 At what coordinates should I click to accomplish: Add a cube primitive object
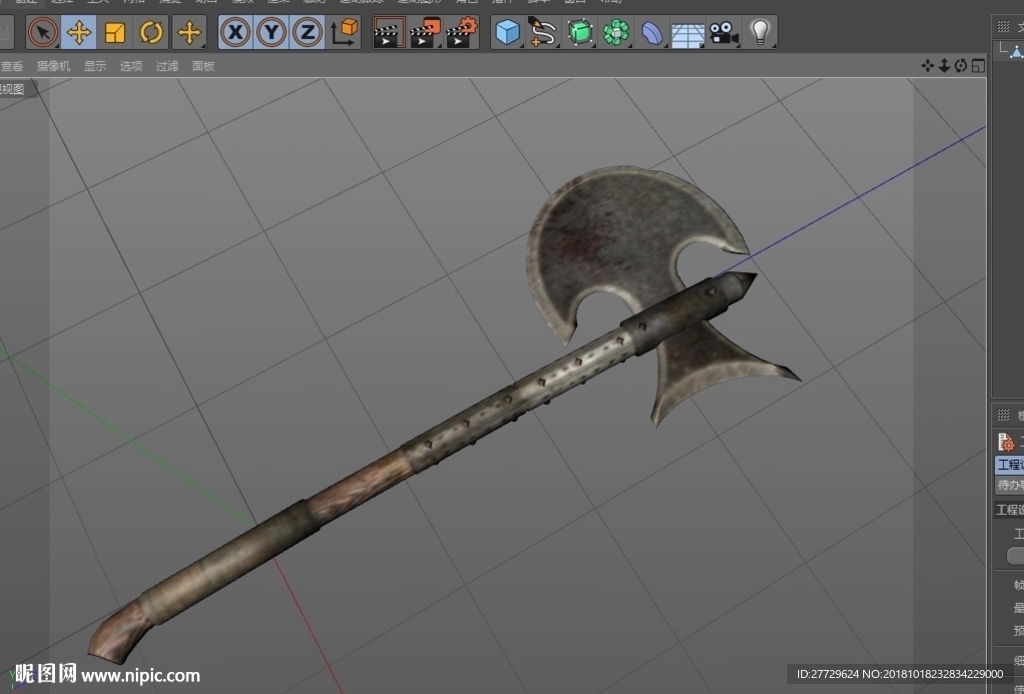[x=508, y=32]
